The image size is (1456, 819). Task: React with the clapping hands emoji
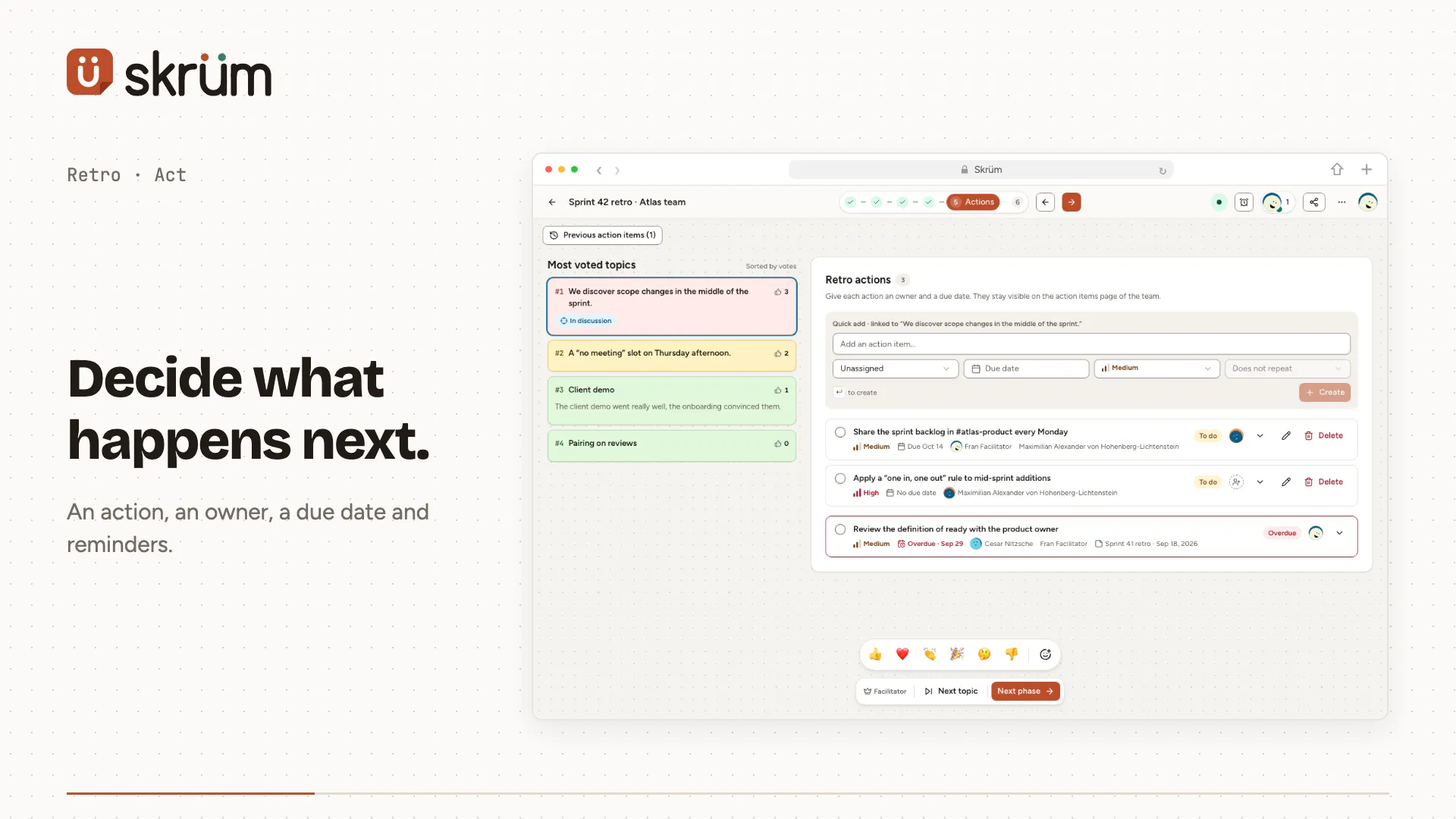tap(930, 654)
